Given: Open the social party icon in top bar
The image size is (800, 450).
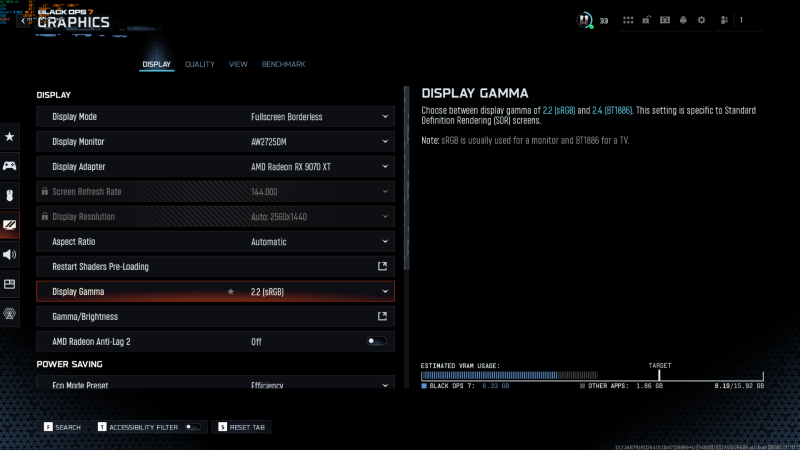Looking at the screenshot, I should tap(724, 20).
